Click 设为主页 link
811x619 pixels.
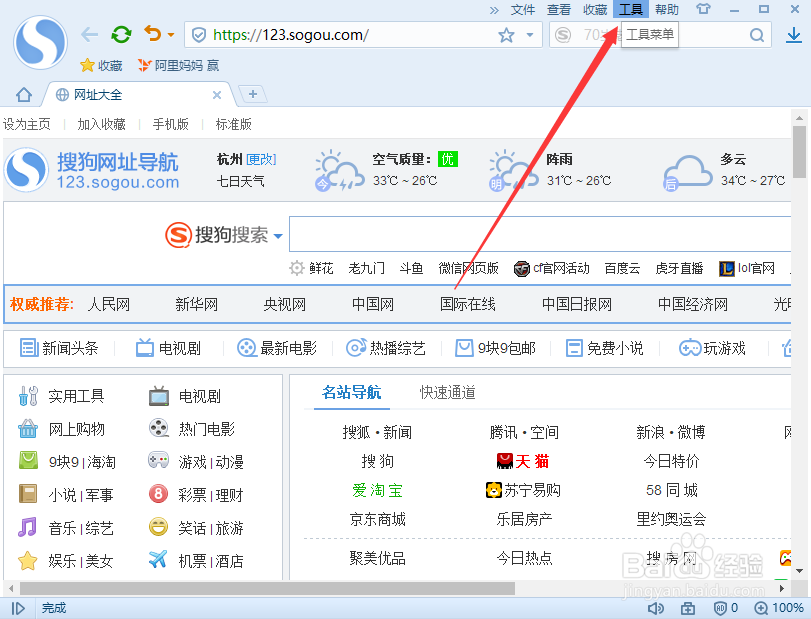click(27, 124)
